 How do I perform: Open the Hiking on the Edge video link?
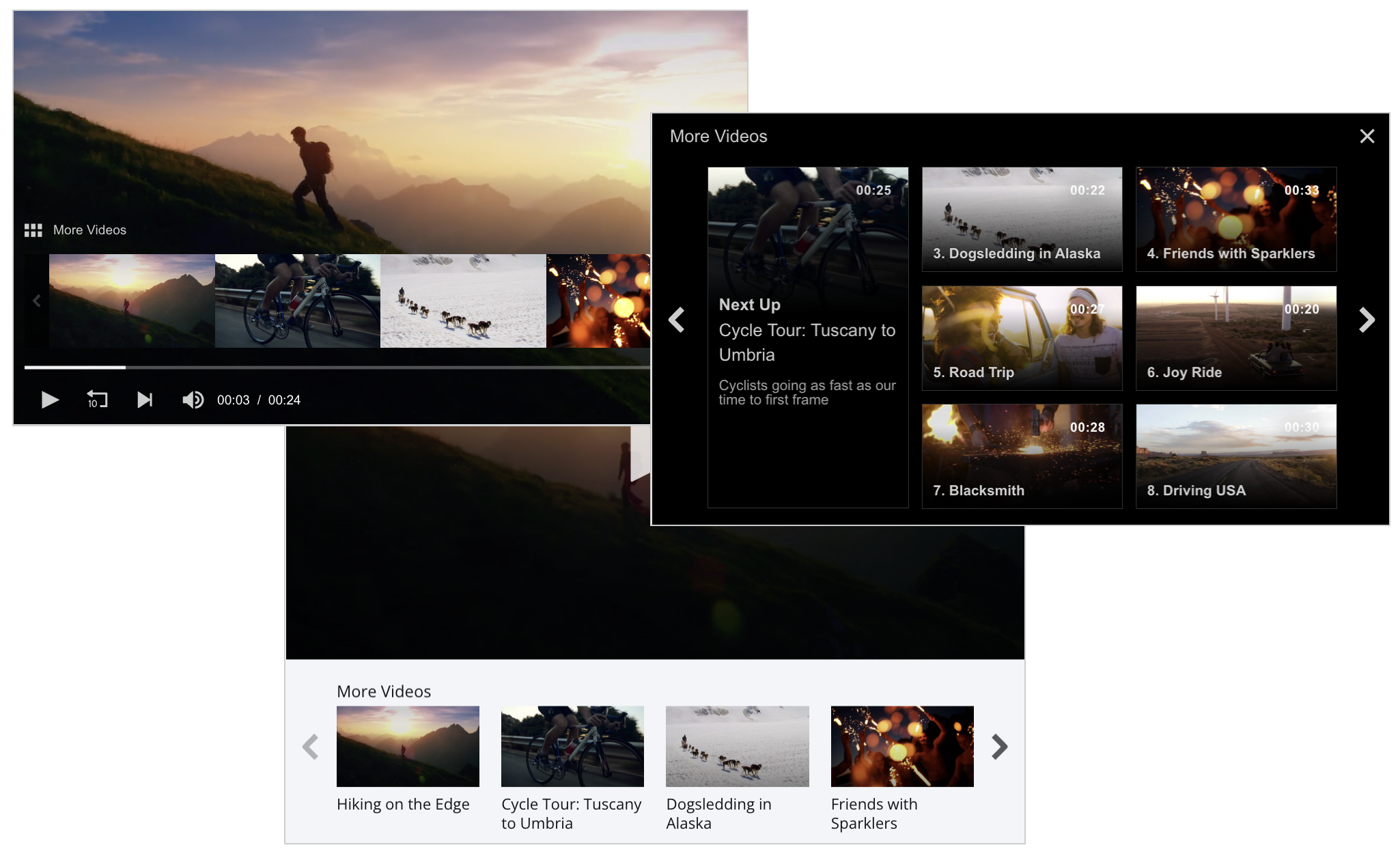(x=407, y=747)
